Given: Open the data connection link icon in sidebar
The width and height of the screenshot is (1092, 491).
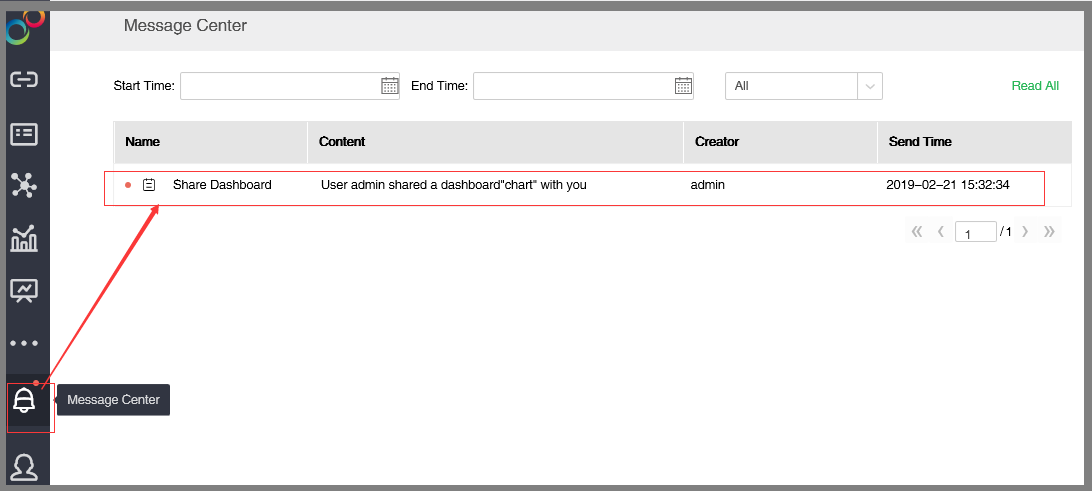Looking at the screenshot, I should pos(24,80).
